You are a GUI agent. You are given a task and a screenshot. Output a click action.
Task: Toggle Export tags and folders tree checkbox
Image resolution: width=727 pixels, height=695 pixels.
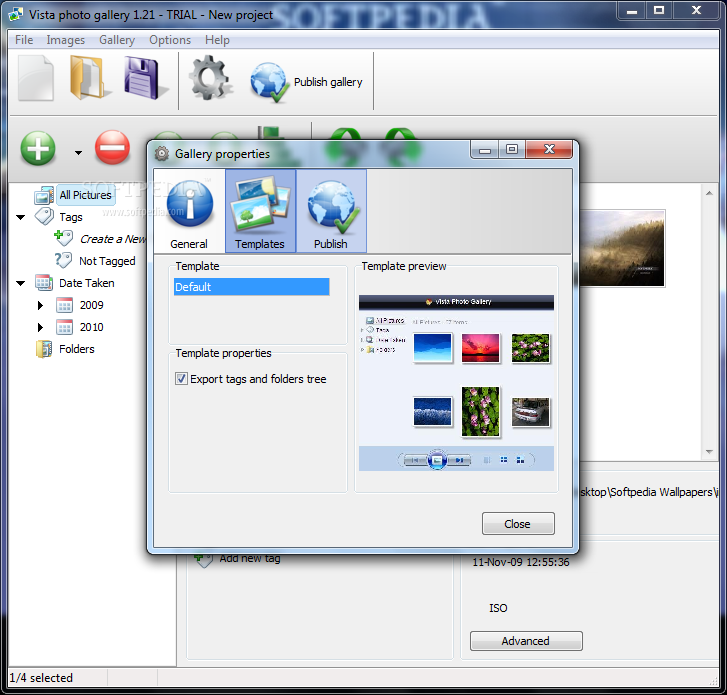181,379
